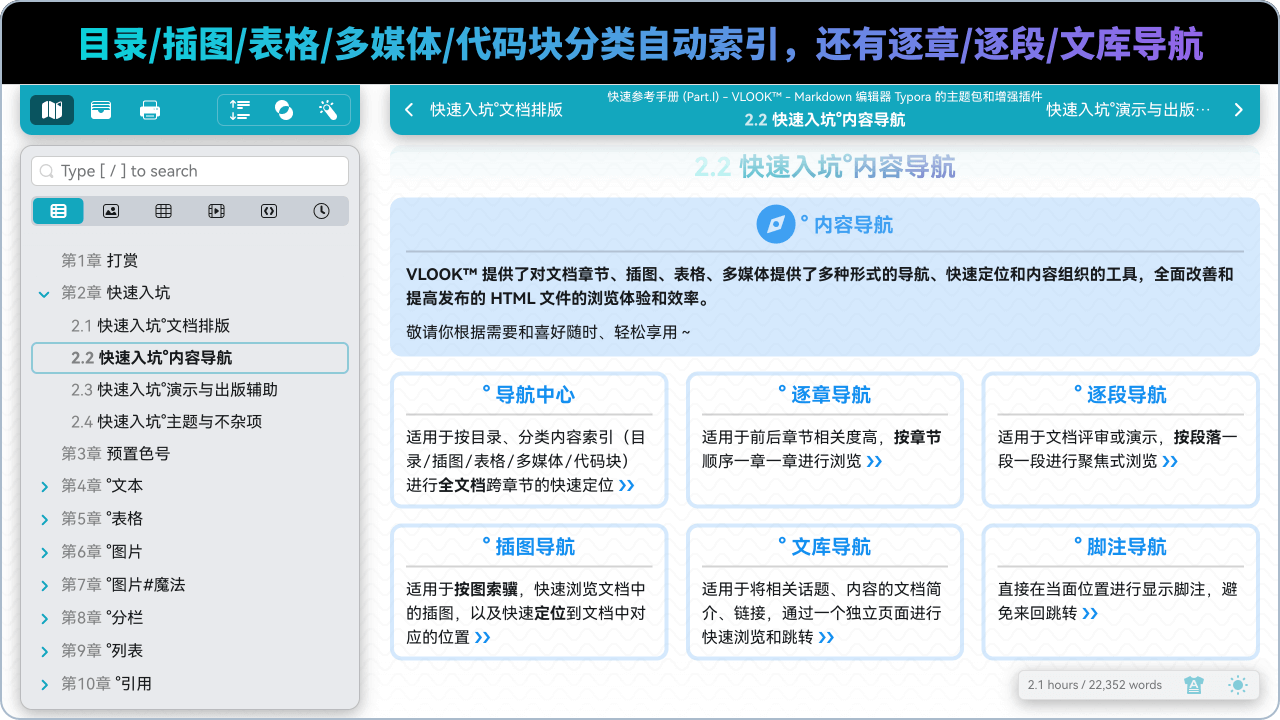Open 2.1 快速入坑°文档排版 outline entry

click(151, 326)
